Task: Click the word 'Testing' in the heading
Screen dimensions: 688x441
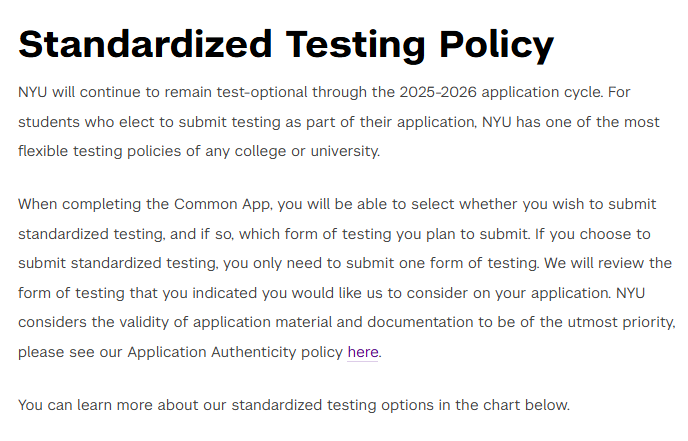Action: point(355,46)
